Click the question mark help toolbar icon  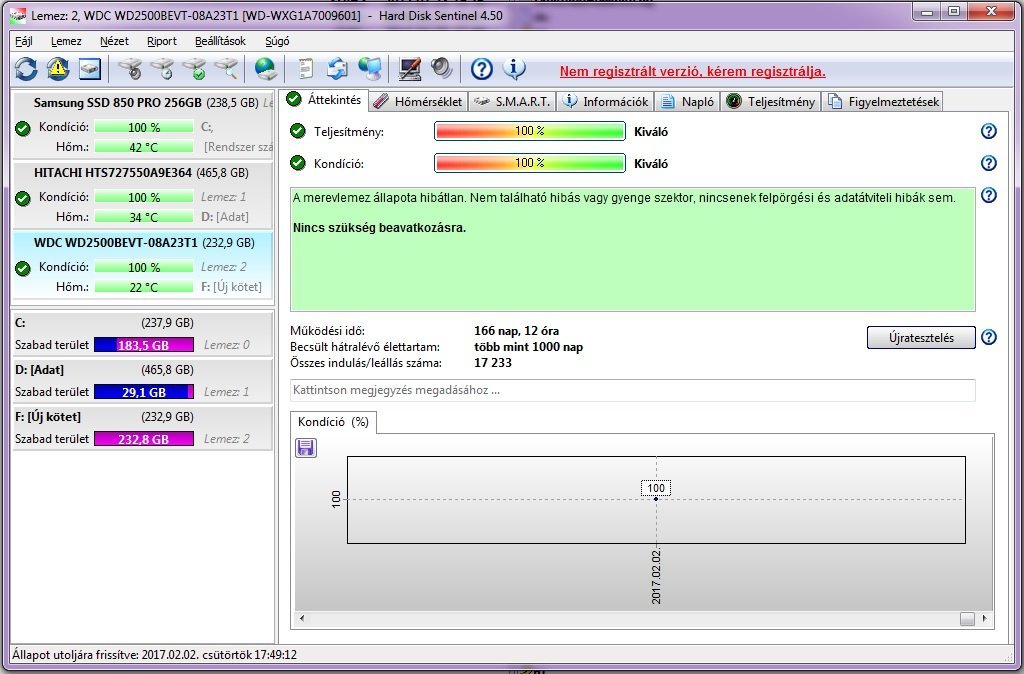click(x=482, y=69)
